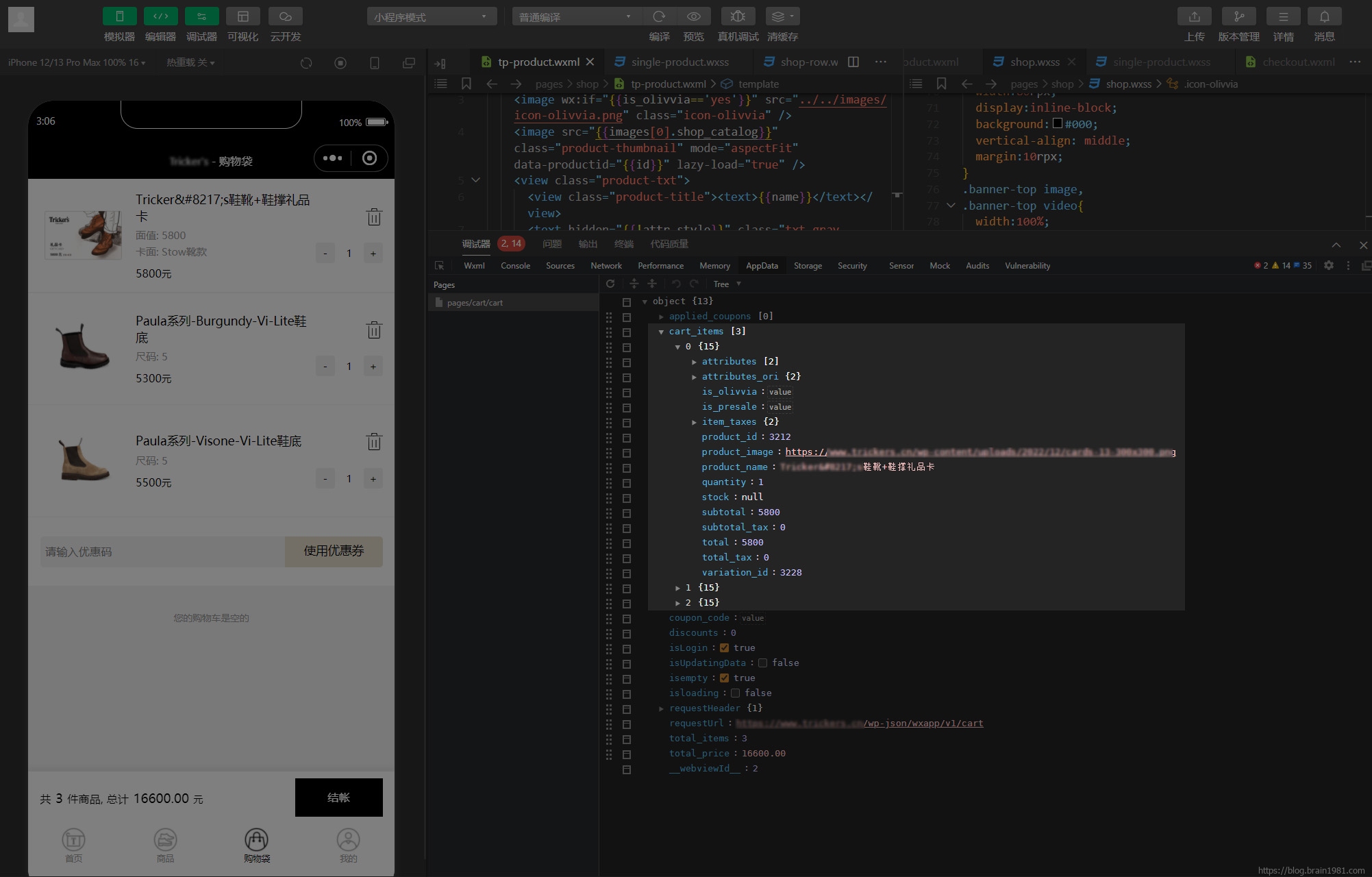Image resolution: width=1372 pixels, height=877 pixels.
Task: Switch to the Network tab
Action: coord(606,265)
